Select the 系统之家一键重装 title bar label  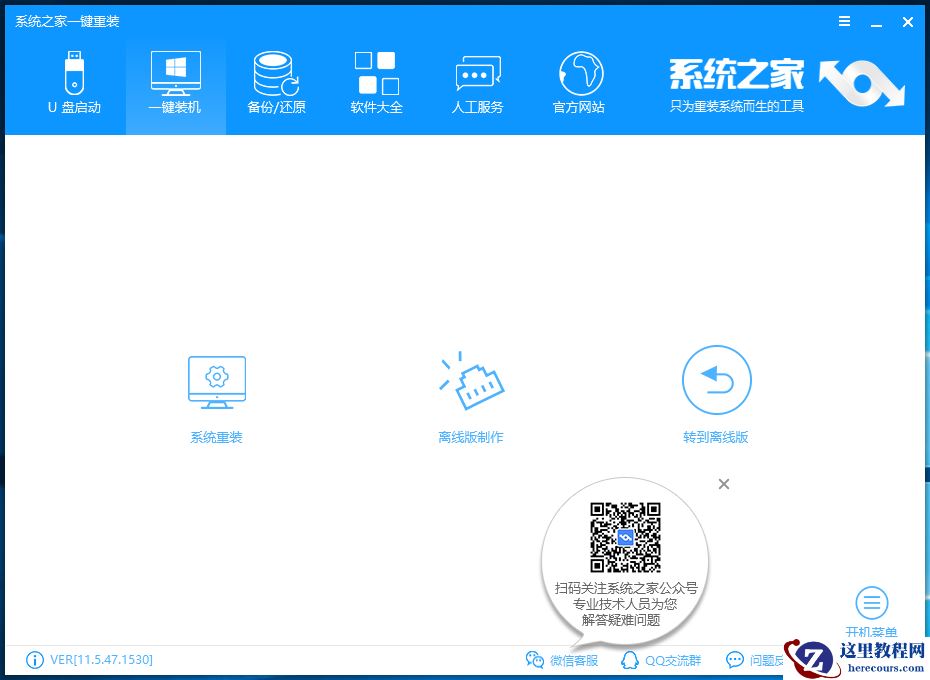(66, 20)
